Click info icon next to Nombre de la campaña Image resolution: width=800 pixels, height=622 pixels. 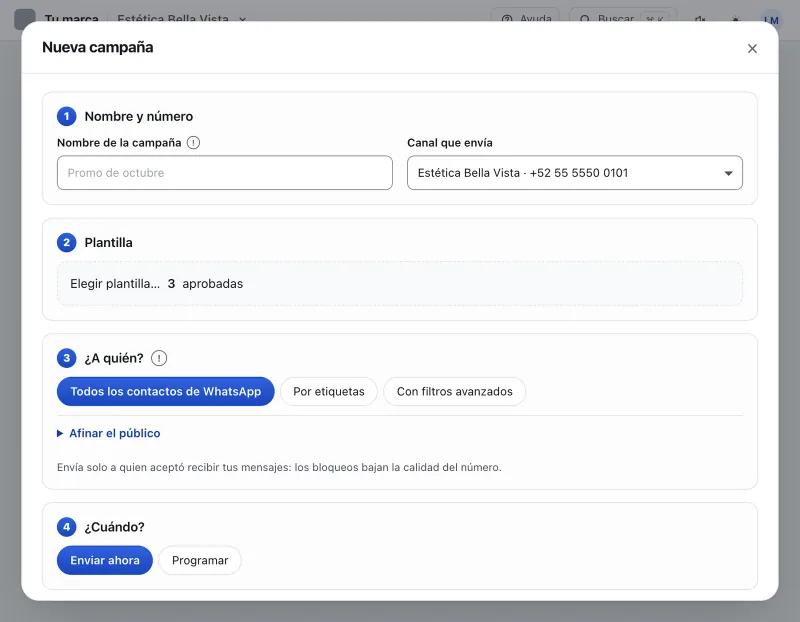[193, 142]
